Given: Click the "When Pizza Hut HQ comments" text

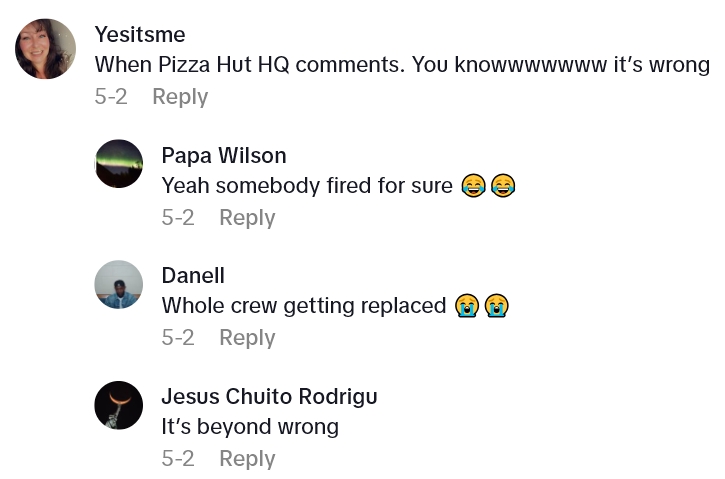Looking at the screenshot, I should click(402, 66).
